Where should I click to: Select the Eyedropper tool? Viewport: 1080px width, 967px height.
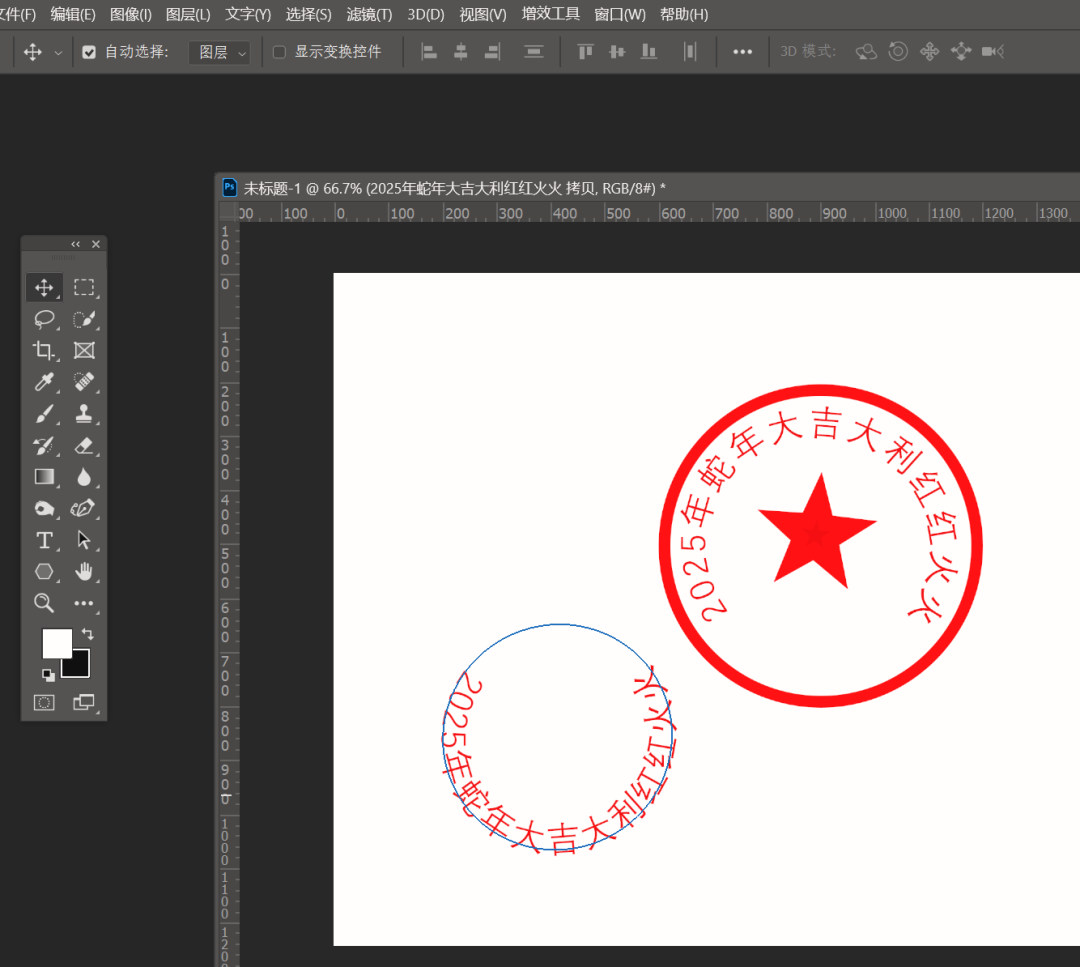pyautogui.click(x=44, y=382)
